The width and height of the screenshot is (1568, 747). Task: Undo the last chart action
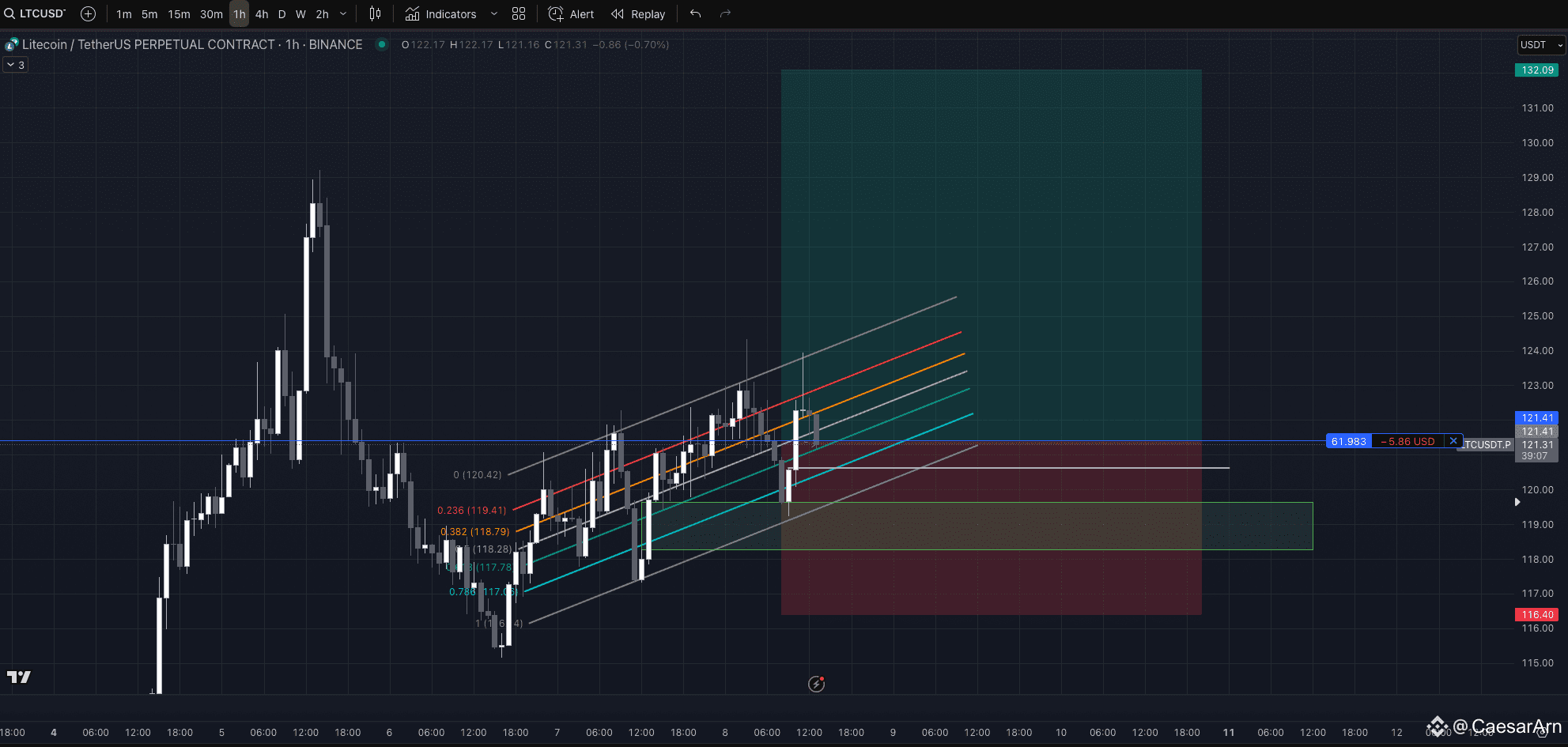tap(696, 14)
